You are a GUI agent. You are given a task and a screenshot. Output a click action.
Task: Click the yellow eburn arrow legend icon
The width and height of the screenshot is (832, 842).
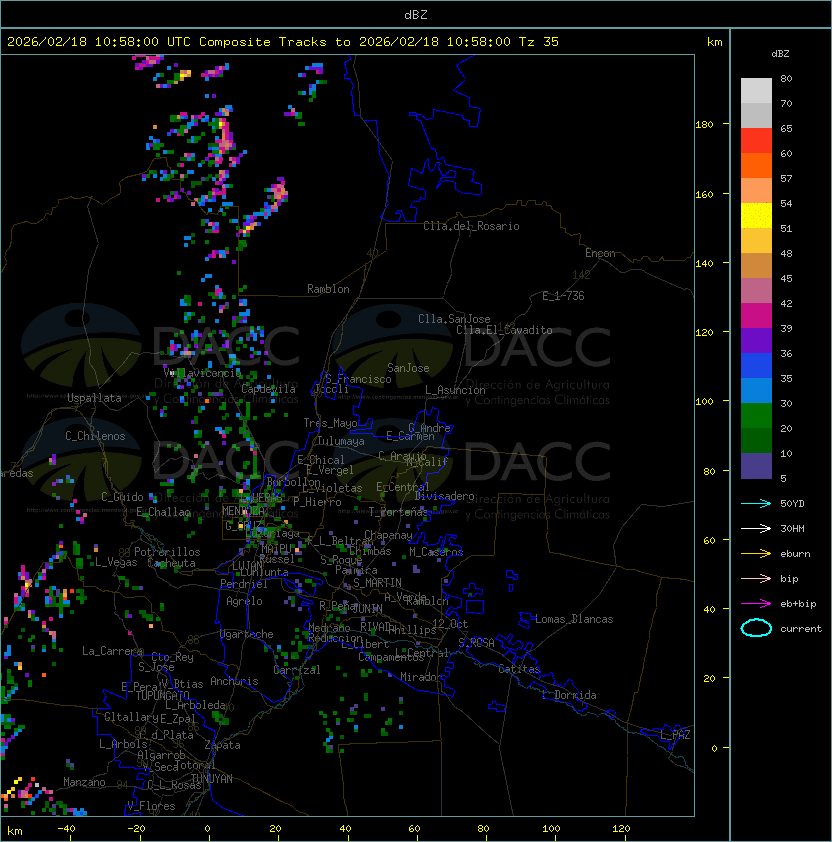pyautogui.click(x=756, y=554)
